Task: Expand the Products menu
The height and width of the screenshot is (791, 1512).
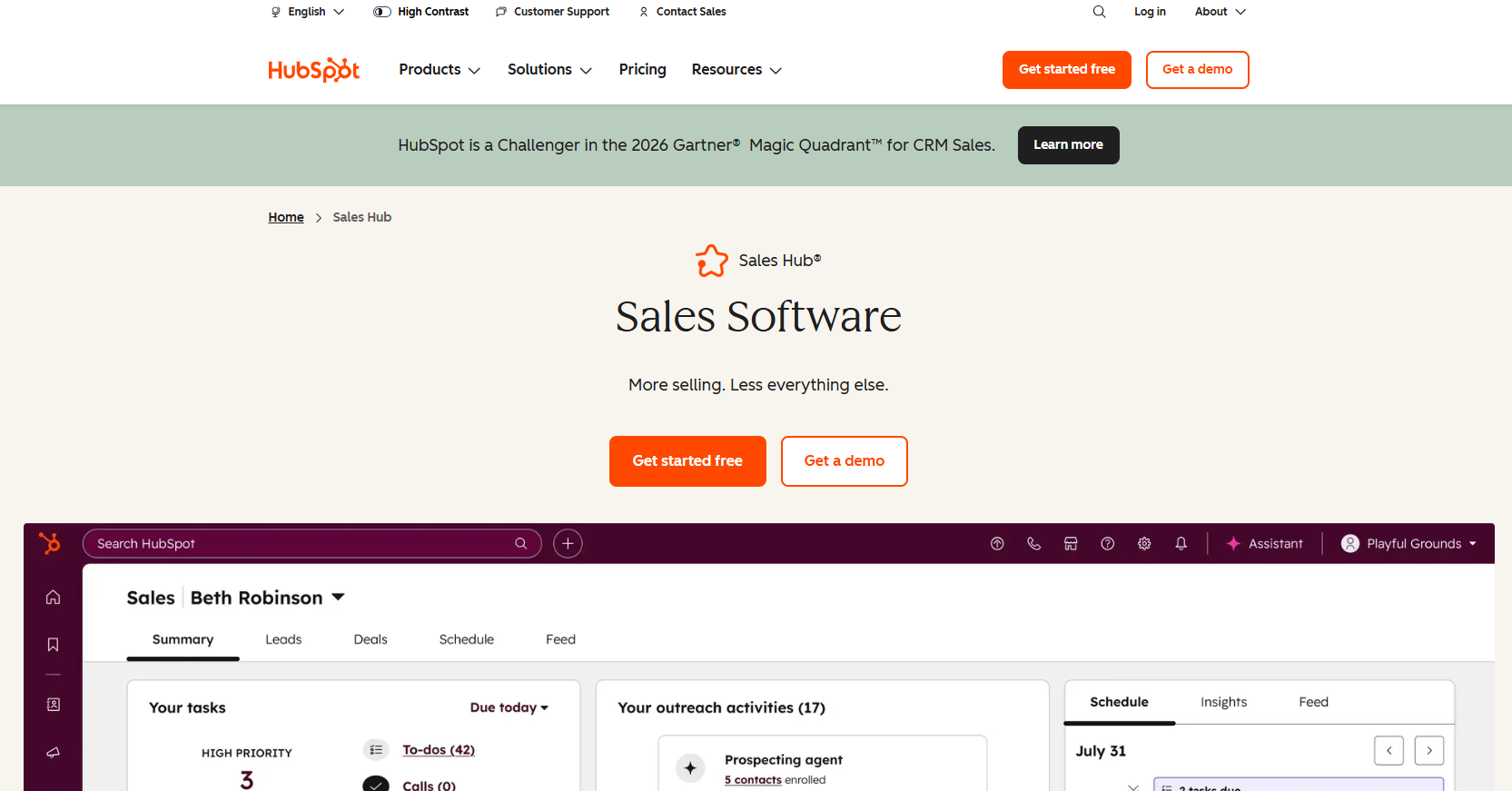Action: (x=440, y=70)
